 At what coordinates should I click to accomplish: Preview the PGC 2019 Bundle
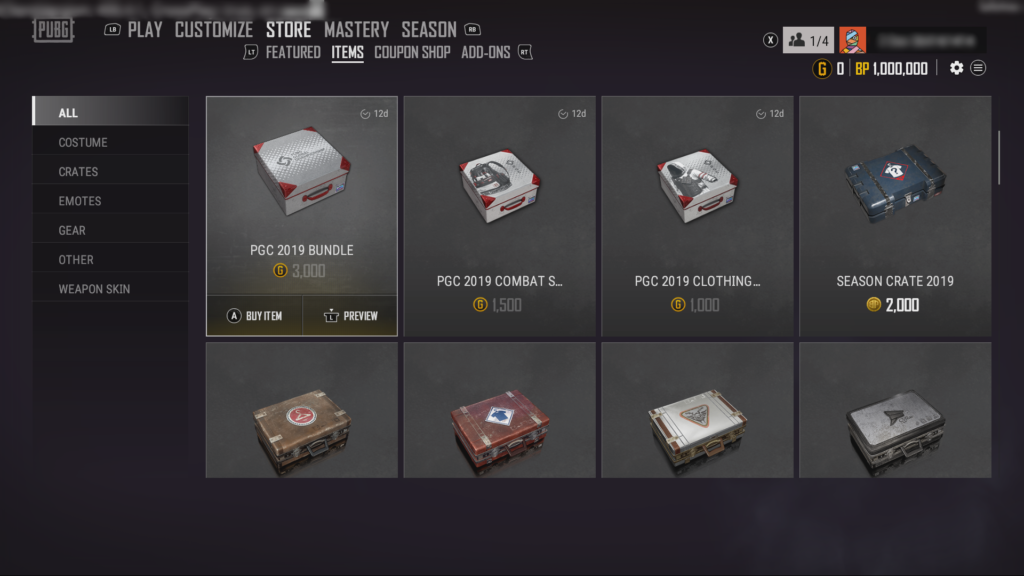click(x=350, y=315)
